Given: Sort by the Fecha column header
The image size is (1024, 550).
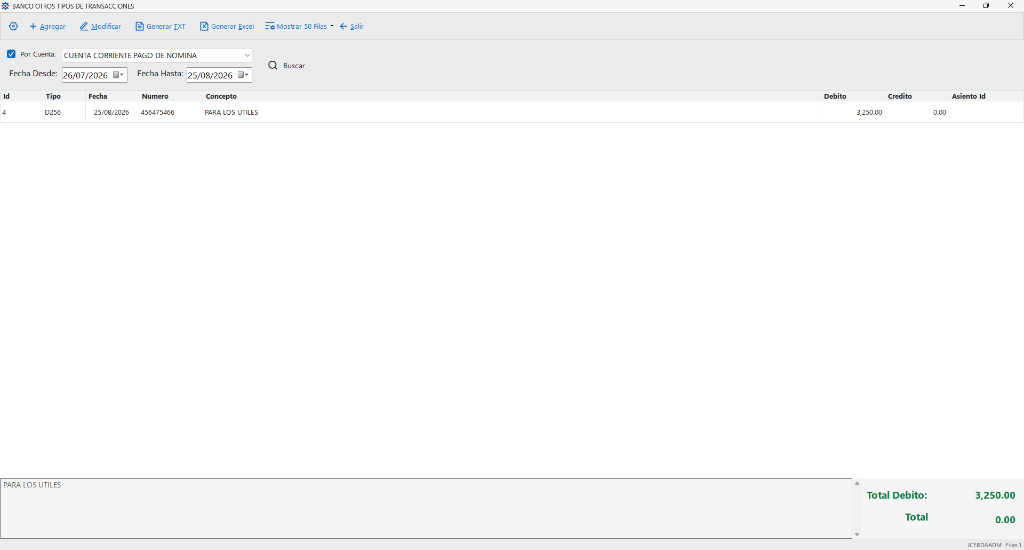Looking at the screenshot, I should click(x=112, y=96).
